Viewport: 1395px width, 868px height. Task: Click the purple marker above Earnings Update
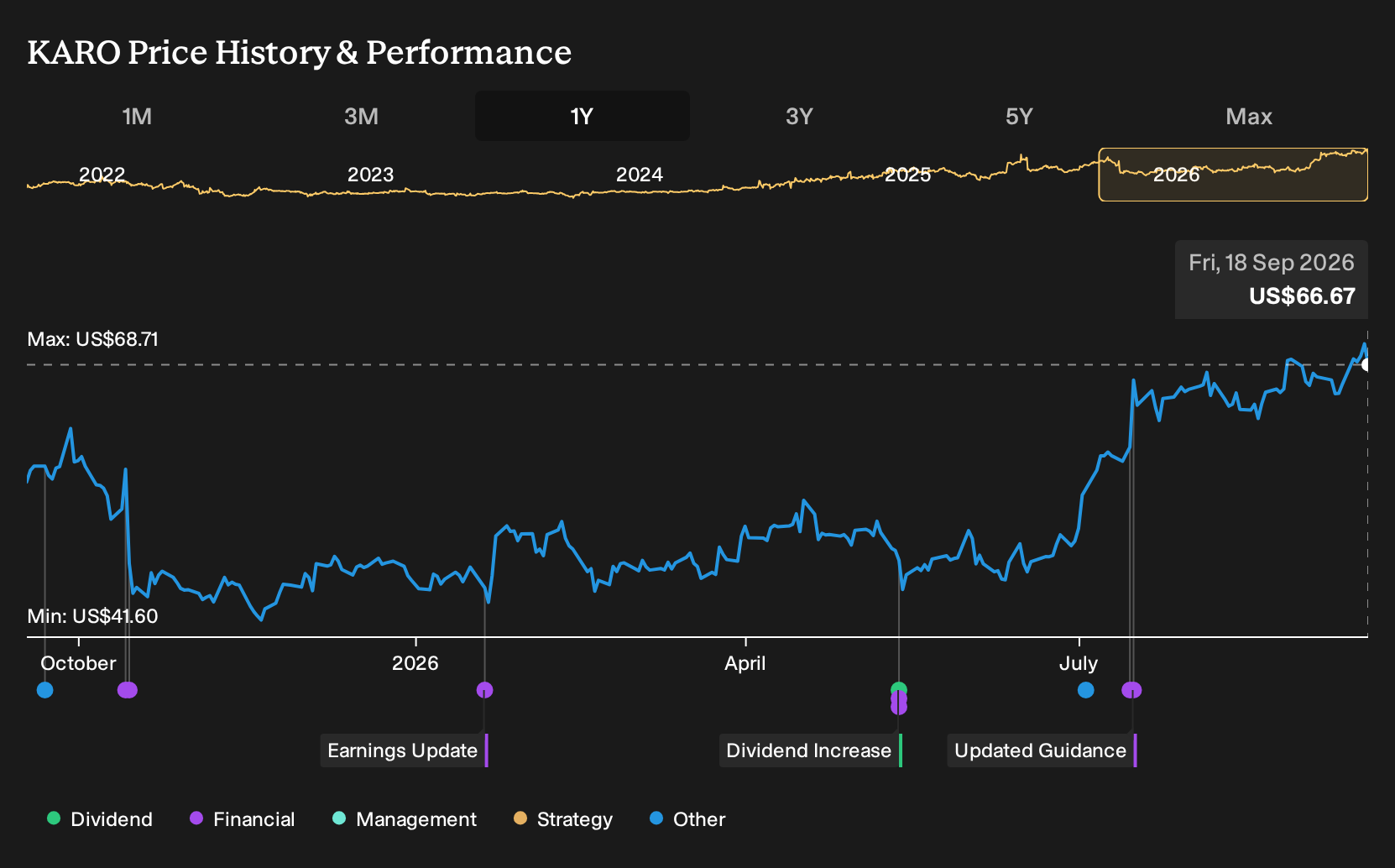484,690
